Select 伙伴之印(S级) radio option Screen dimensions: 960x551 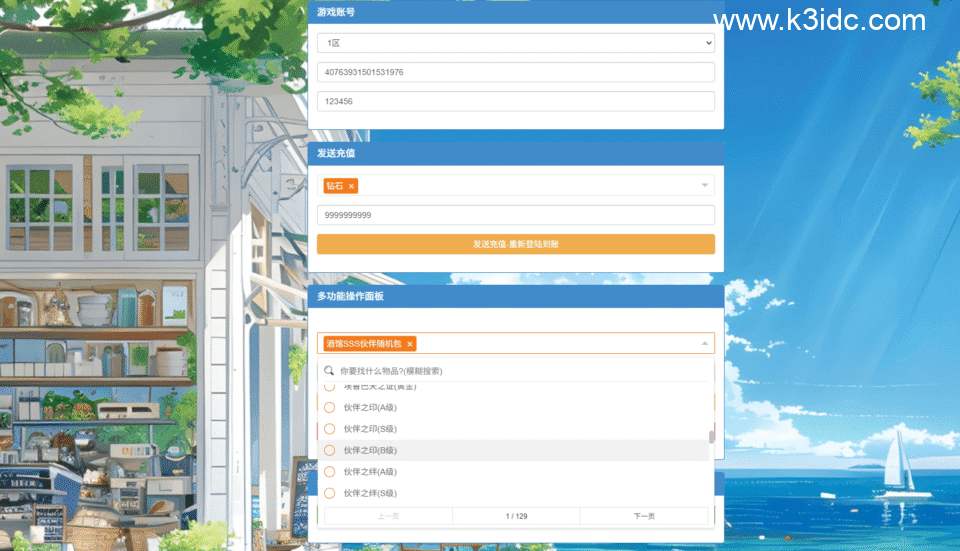(329, 429)
